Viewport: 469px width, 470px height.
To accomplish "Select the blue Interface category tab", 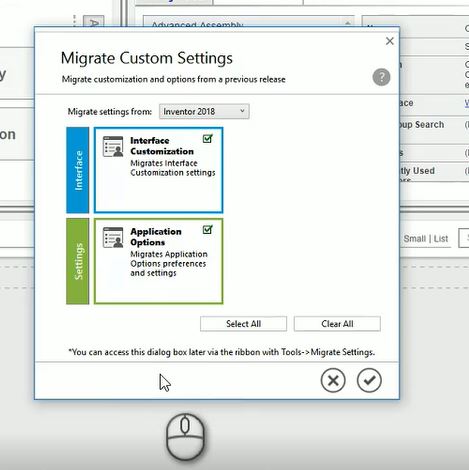I will 78,170.
